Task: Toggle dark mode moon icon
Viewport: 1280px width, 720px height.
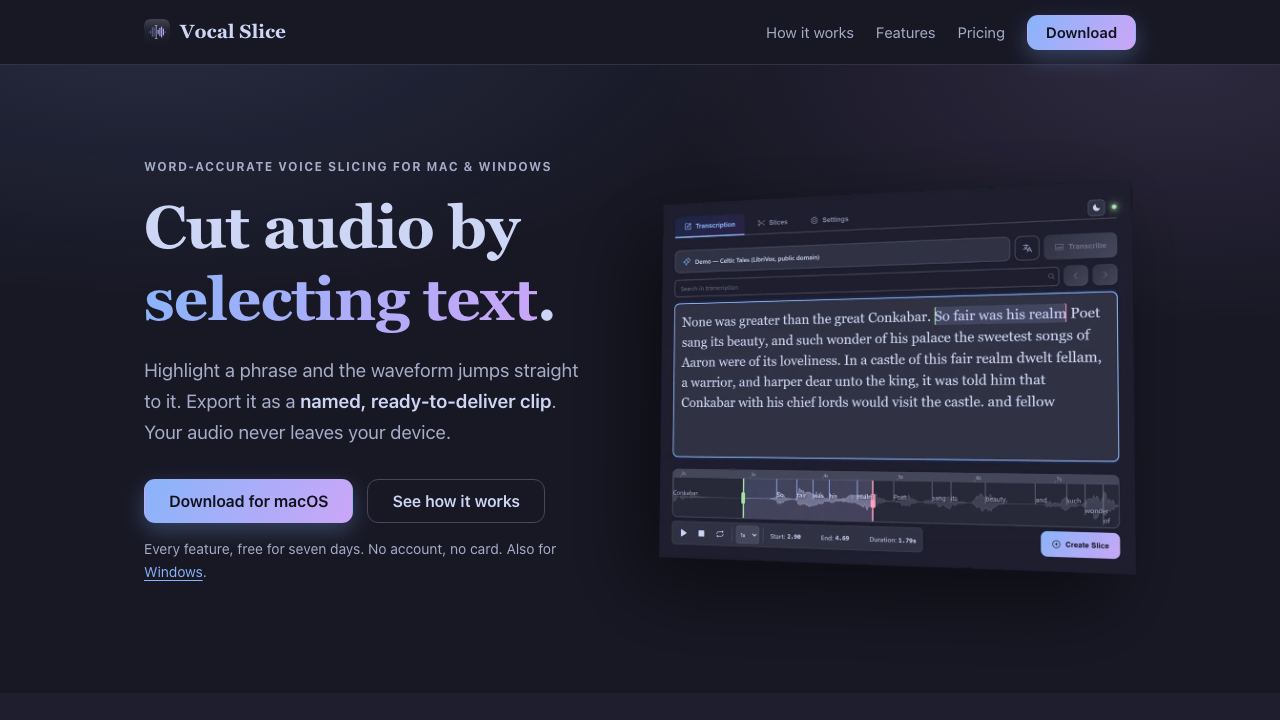Action: [x=1096, y=208]
